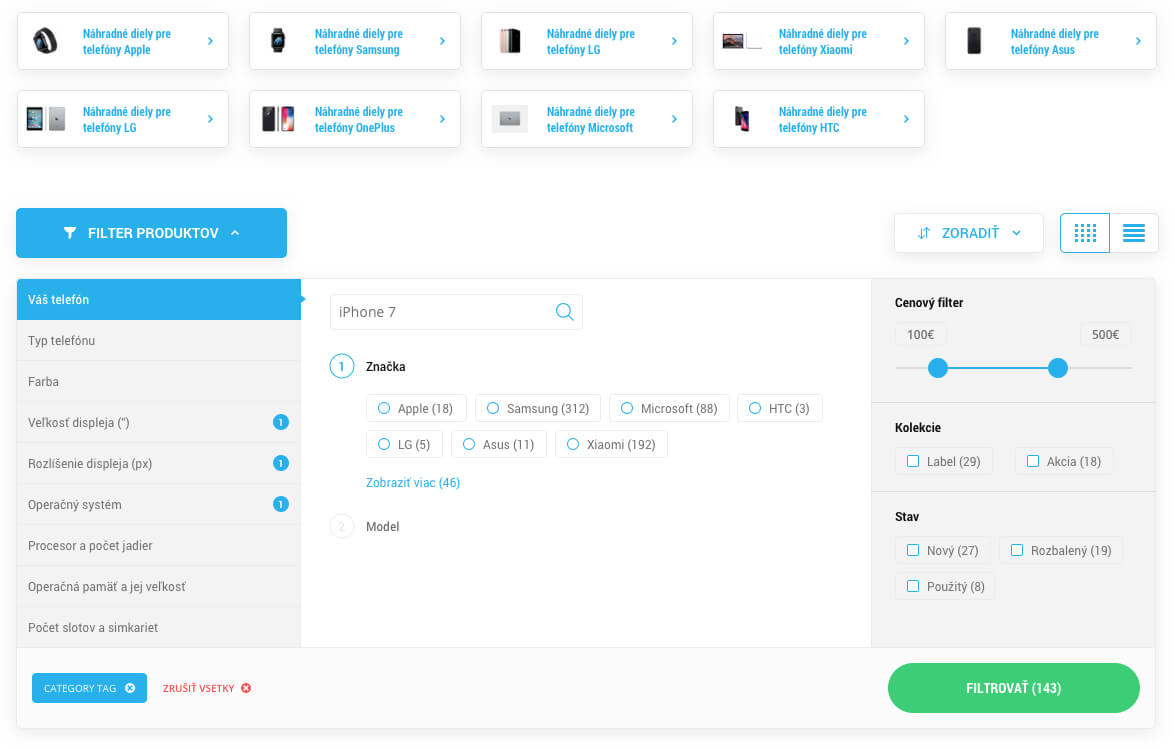This screenshot has width=1175, height=749.
Task: Click the Apple watch category thumbnail
Action: (45, 41)
